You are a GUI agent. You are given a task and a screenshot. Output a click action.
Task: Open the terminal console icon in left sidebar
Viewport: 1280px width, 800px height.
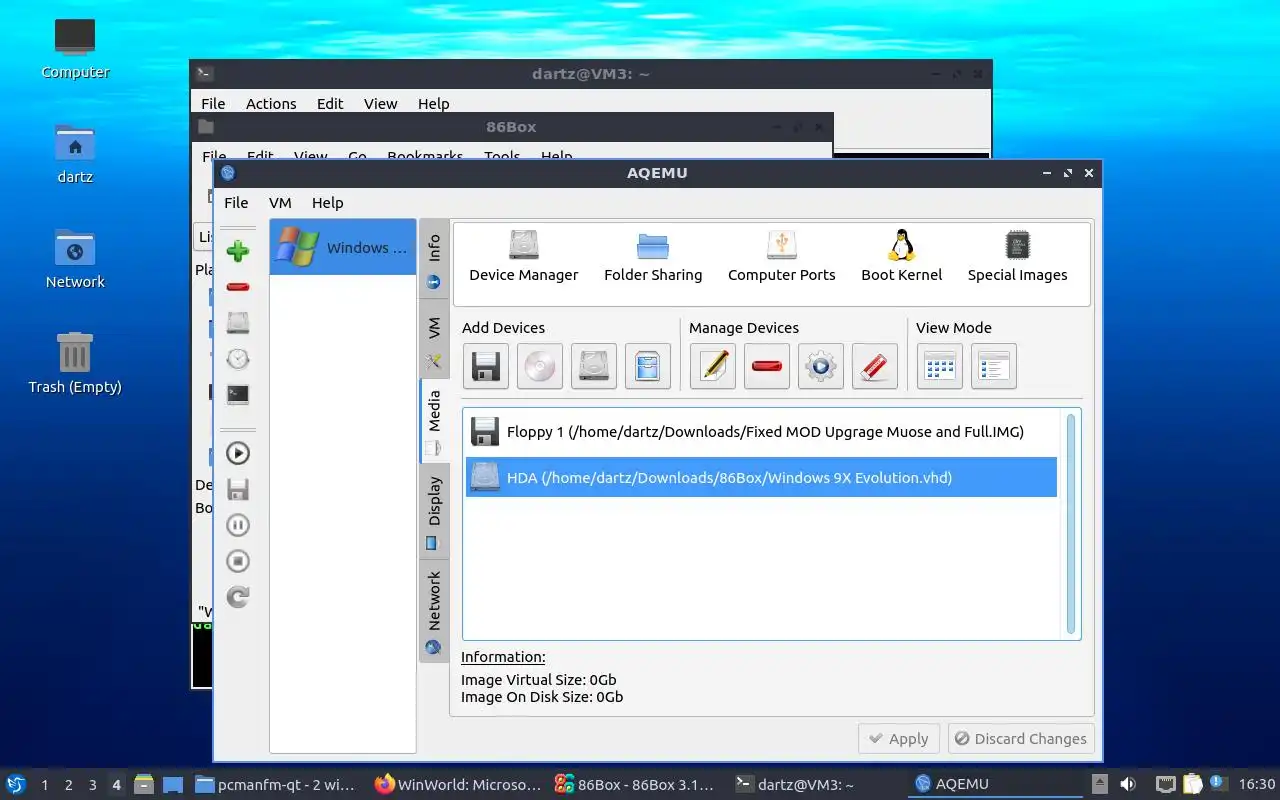(x=238, y=395)
